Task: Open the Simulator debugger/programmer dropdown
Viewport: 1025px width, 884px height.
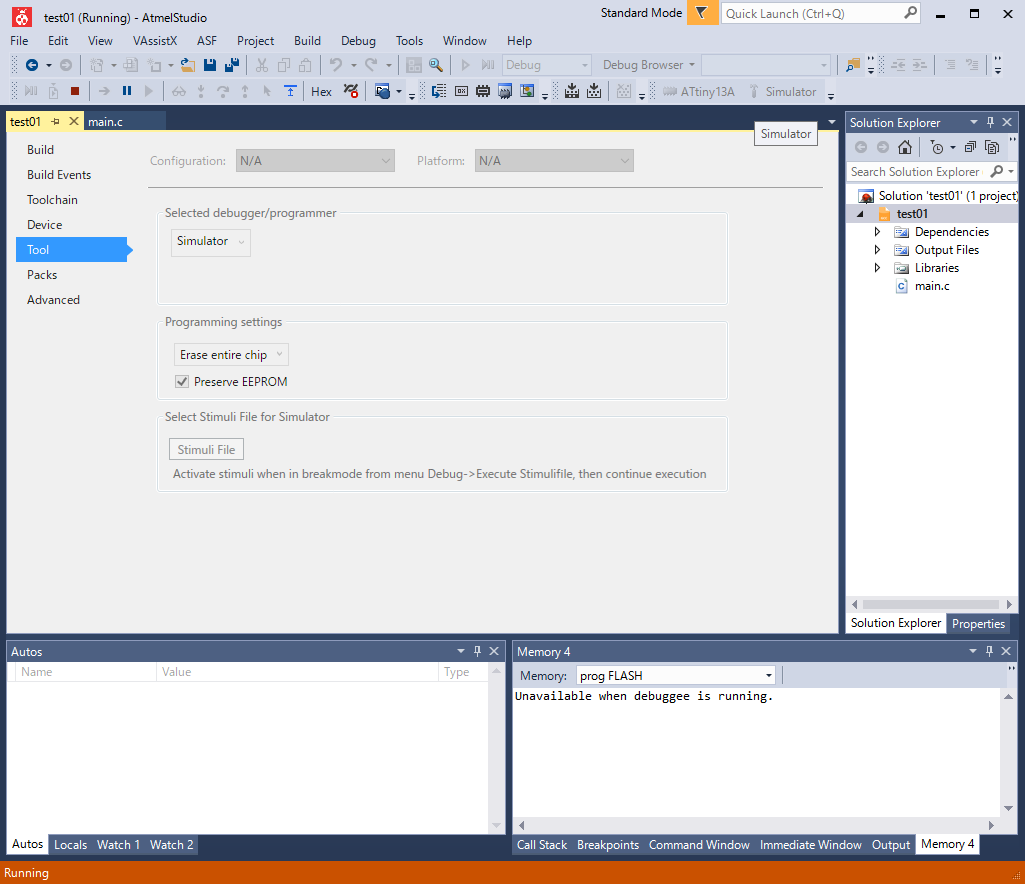Action: (210, 241)
